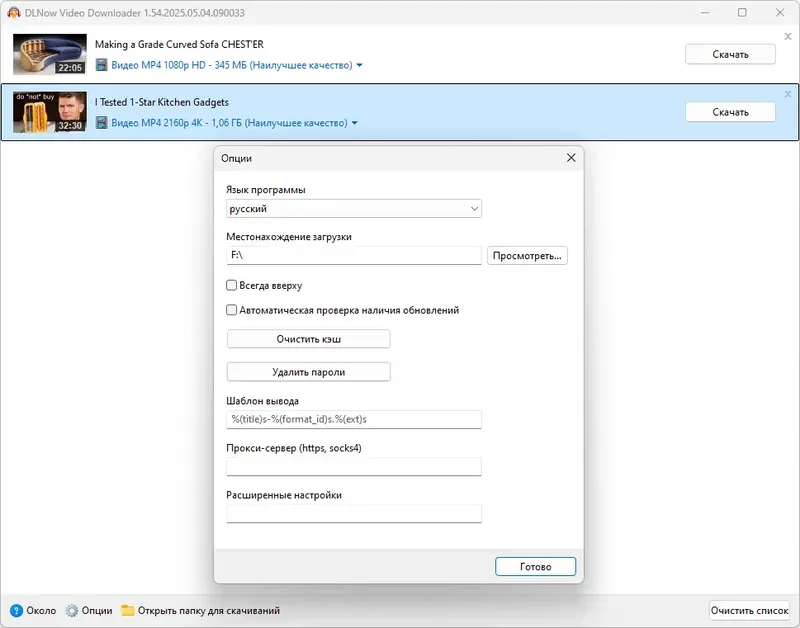Click the Удалить пароли button
Viewport: 800px width, 628px height.
point(309,372)
